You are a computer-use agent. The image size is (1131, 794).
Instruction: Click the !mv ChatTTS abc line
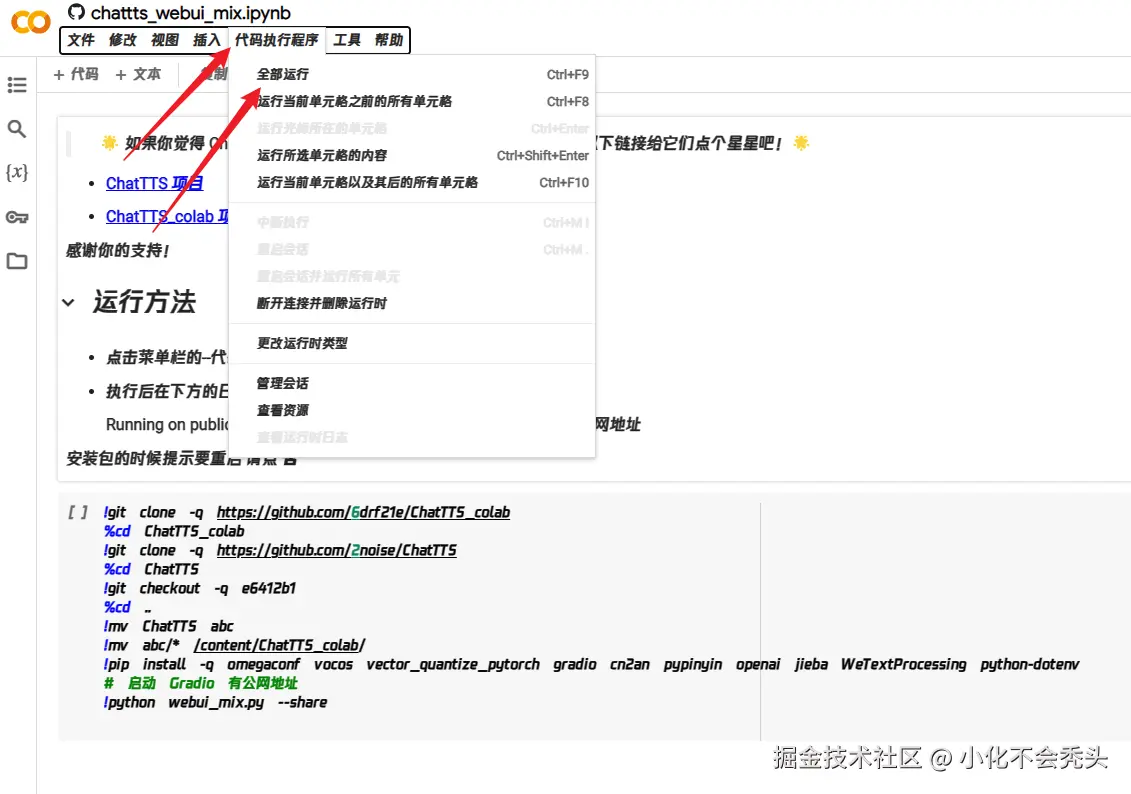pos(169,626)
